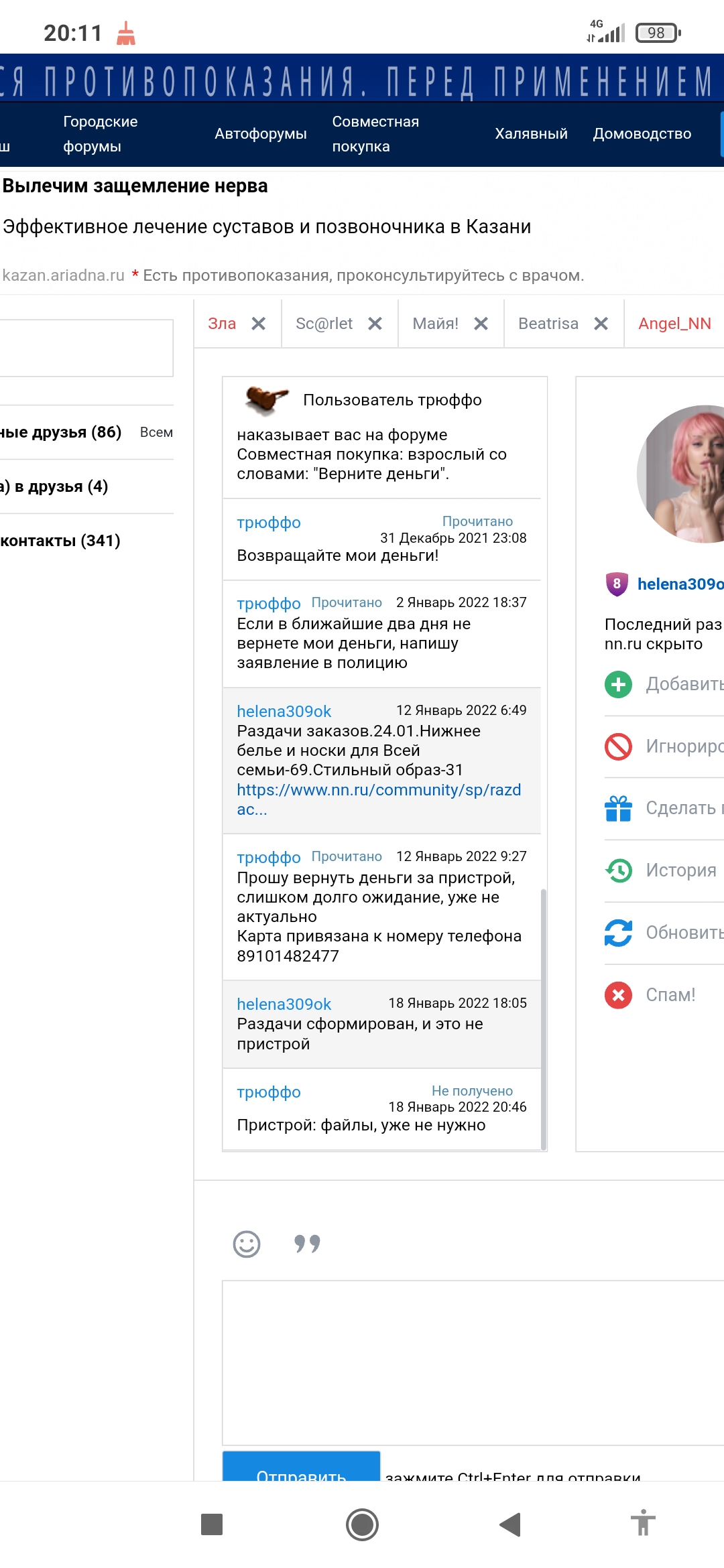Close the Sc@rlet chat tab
Screen dimensions: 724x1568
[x=375, y=324]
